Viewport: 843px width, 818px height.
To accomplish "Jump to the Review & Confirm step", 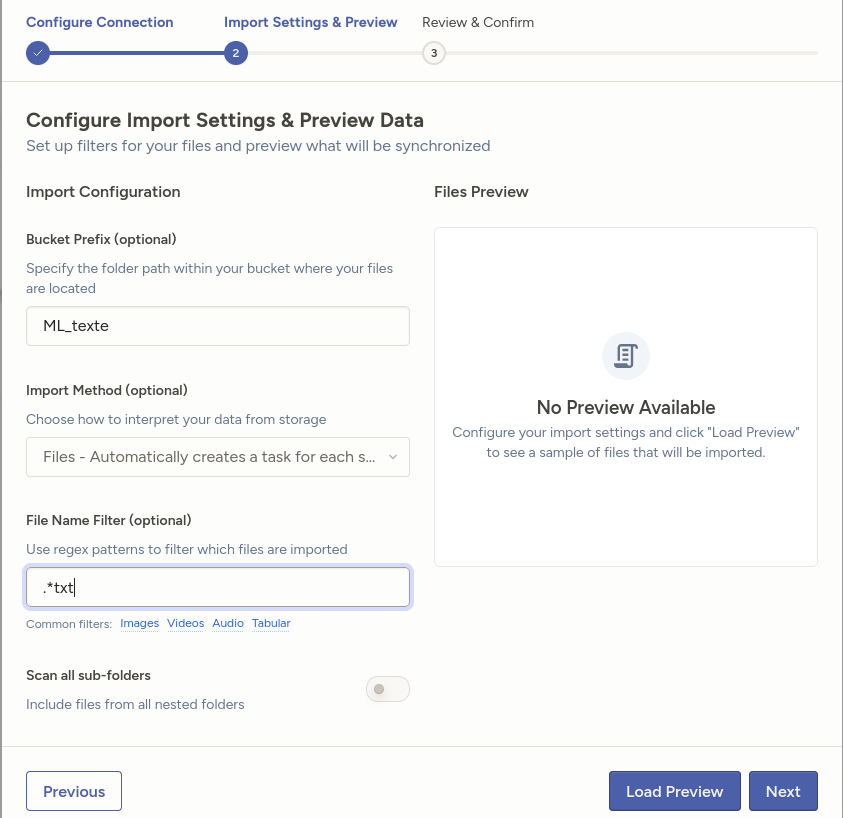I will click(478, 22).
